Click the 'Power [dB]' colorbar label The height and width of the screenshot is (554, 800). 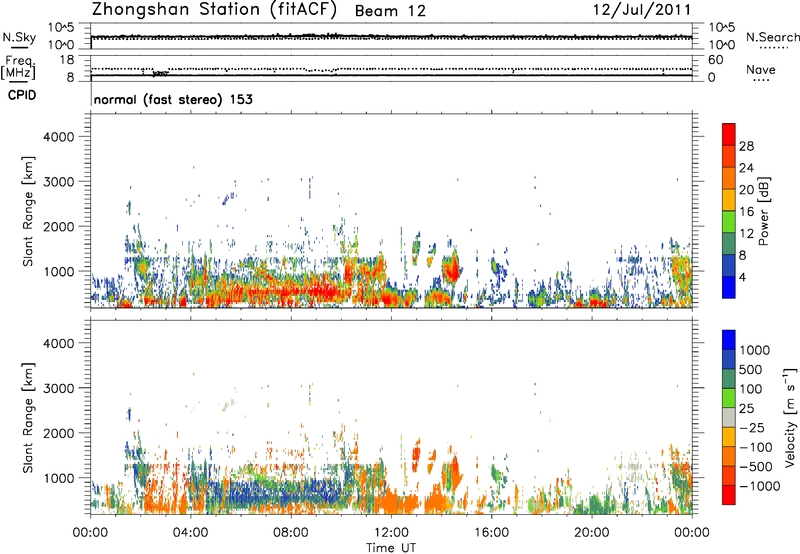tap(763, 211)
